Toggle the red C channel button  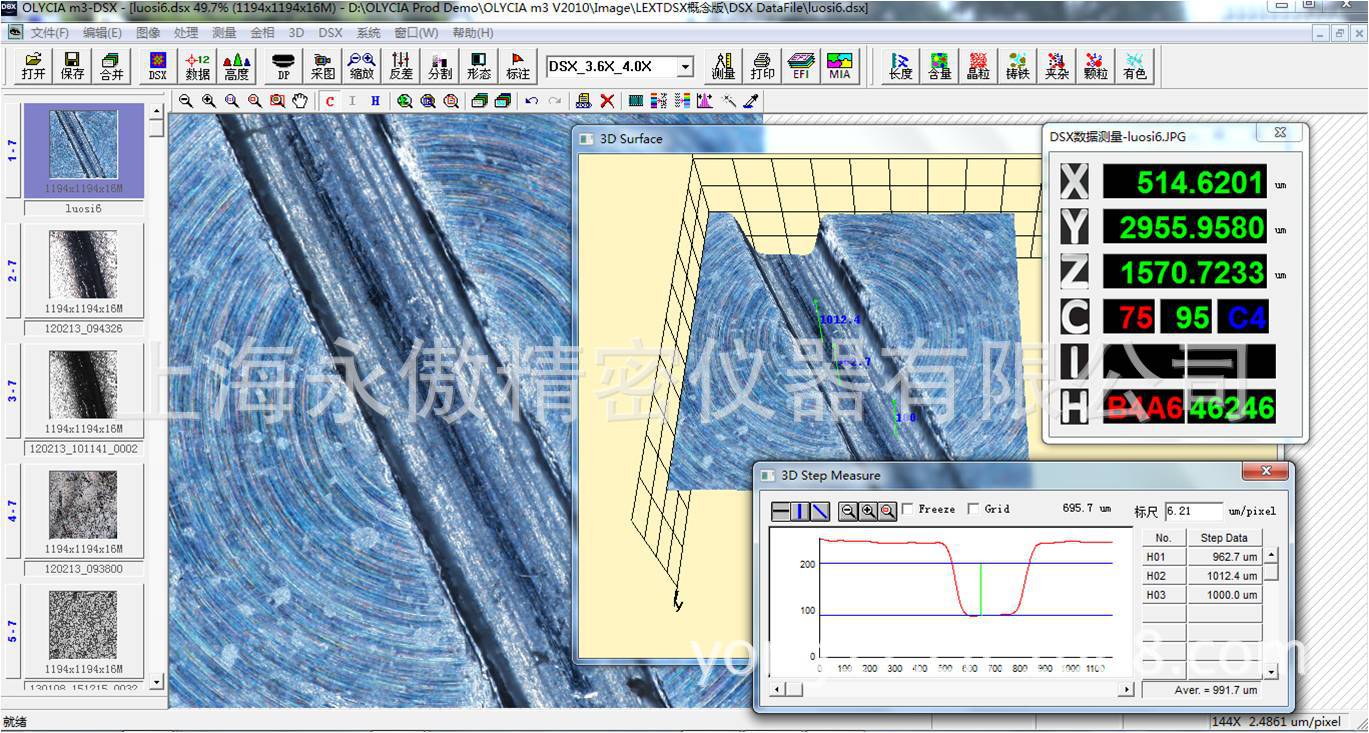pos(329,100)
